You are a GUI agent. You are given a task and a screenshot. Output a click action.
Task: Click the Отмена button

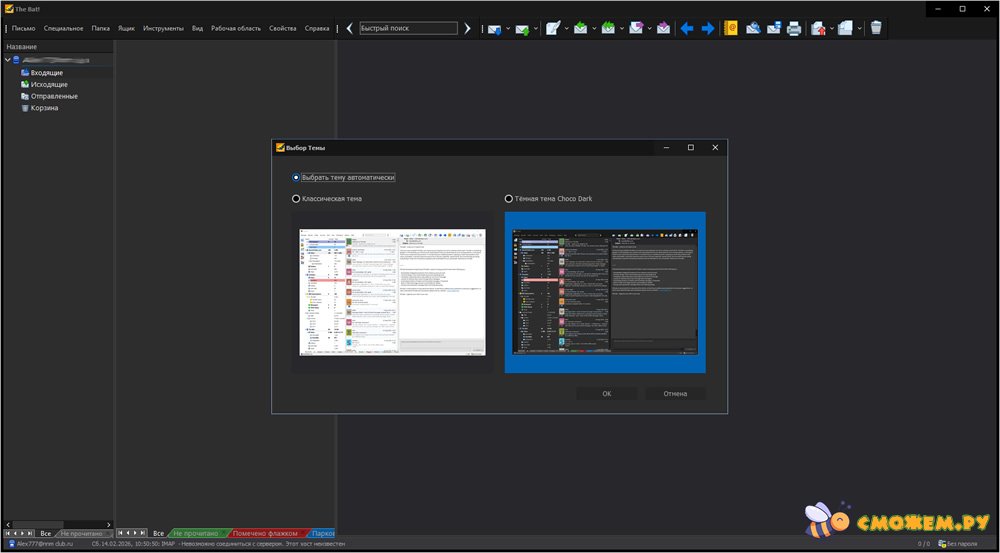point(675,394)
